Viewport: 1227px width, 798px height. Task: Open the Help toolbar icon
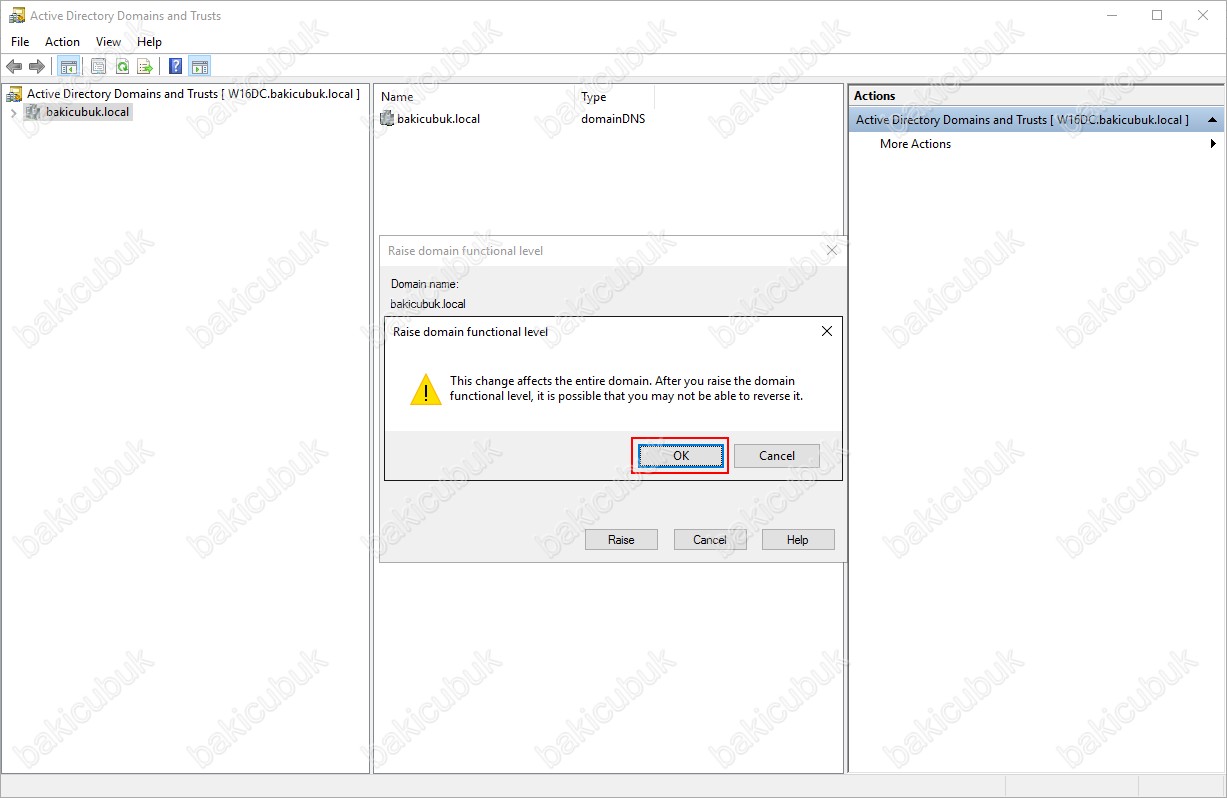click(176, 67)
